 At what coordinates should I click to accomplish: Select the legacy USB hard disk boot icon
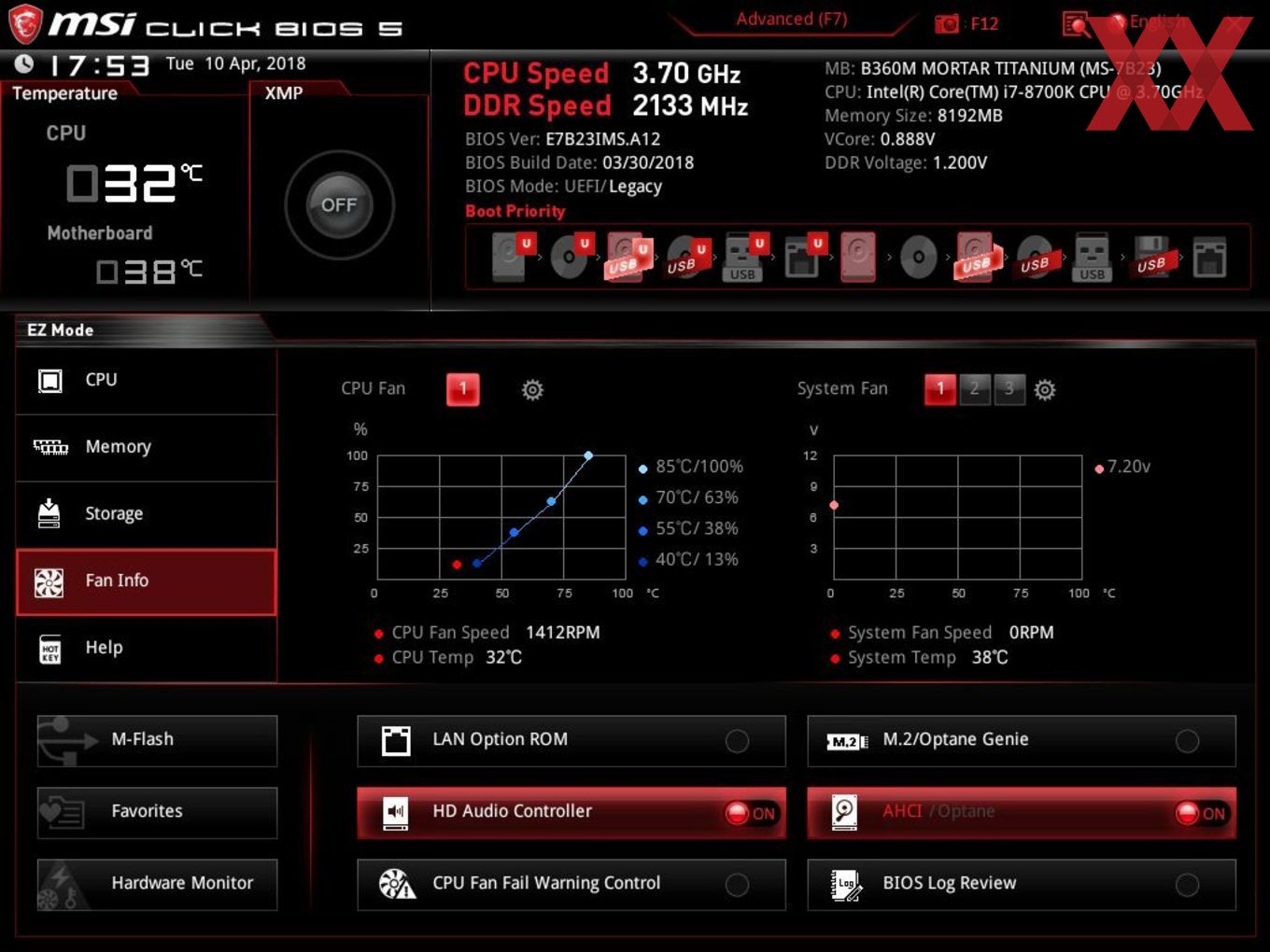coord(977,257)
